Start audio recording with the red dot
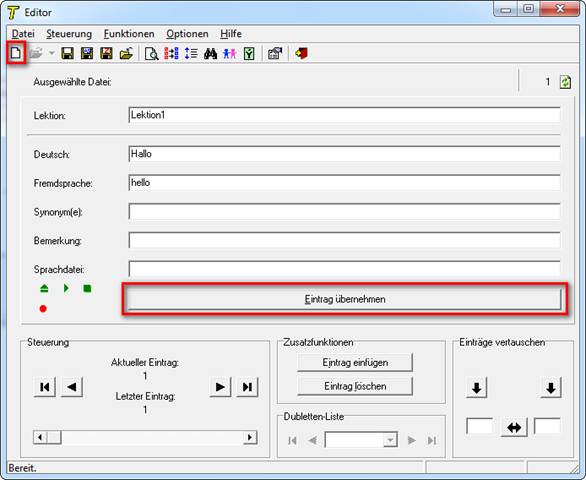The height and width of the screenshot is (480, 586). (43, 309)
